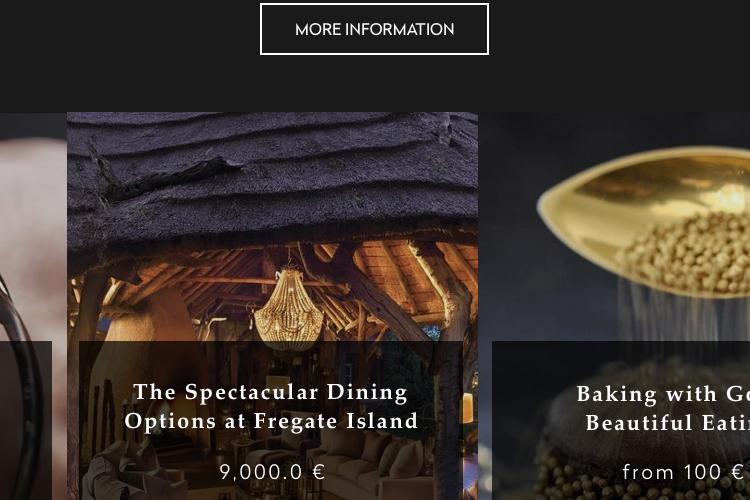Viewport: 750px width, 500px height.
Task: Click the from 100 € price text
Action: coord(684,472)
